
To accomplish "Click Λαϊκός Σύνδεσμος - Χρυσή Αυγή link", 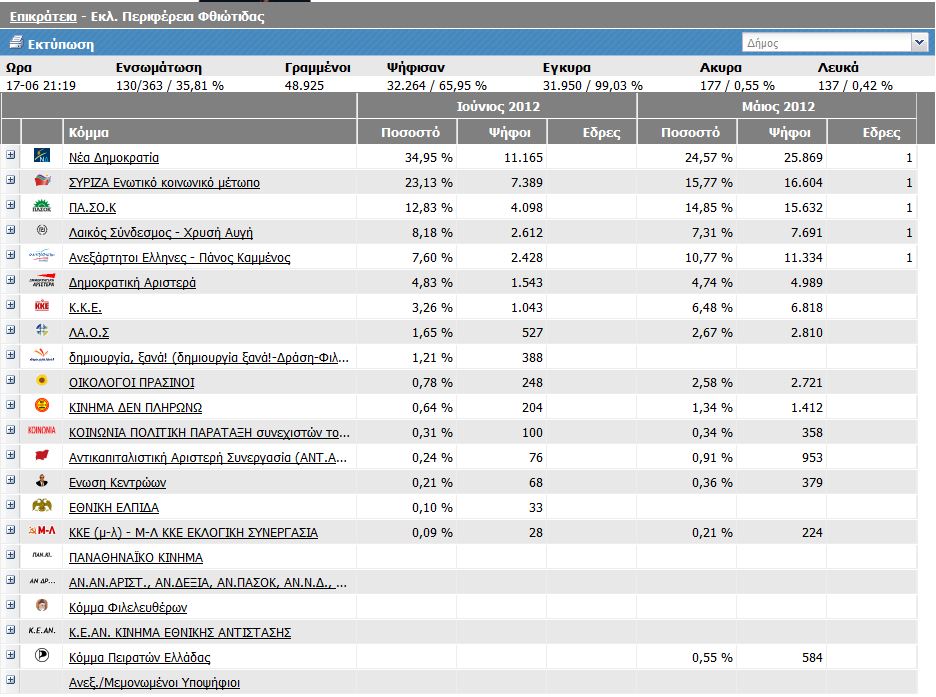I will click(x=160, y=233).
